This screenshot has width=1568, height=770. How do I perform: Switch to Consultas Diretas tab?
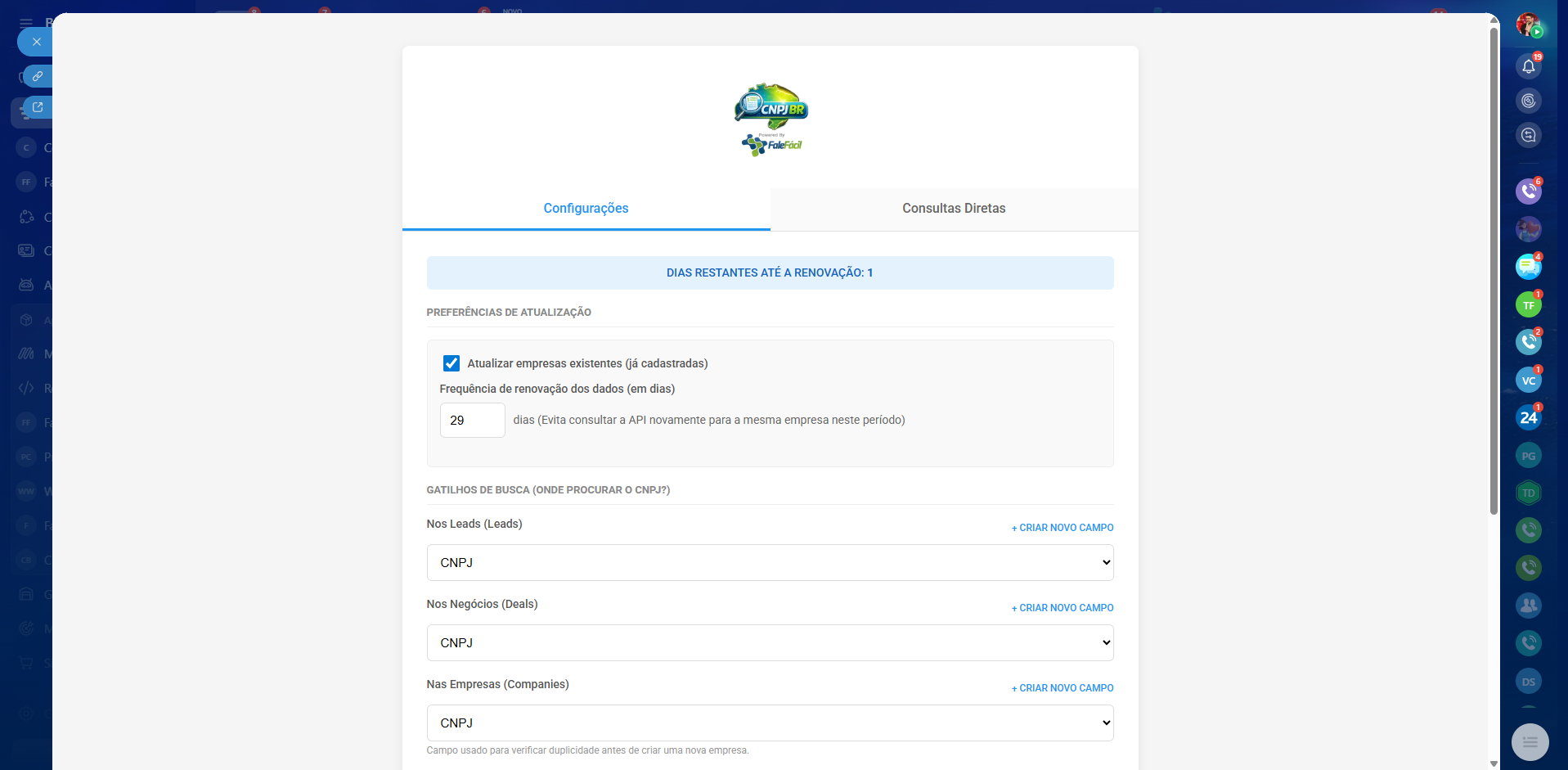(954, 209)
